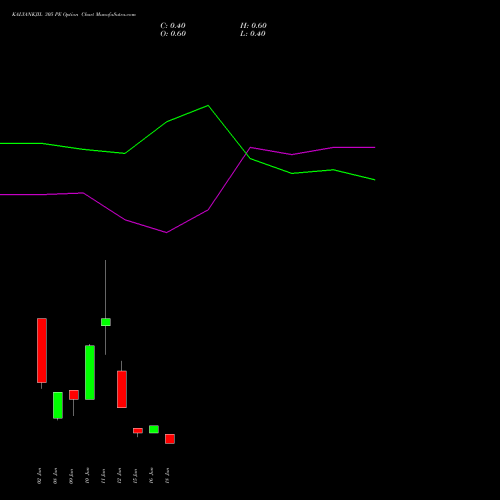Click the tall green candlestick for 10 Jun
This screenshot has width=500, height=500.
90,372
